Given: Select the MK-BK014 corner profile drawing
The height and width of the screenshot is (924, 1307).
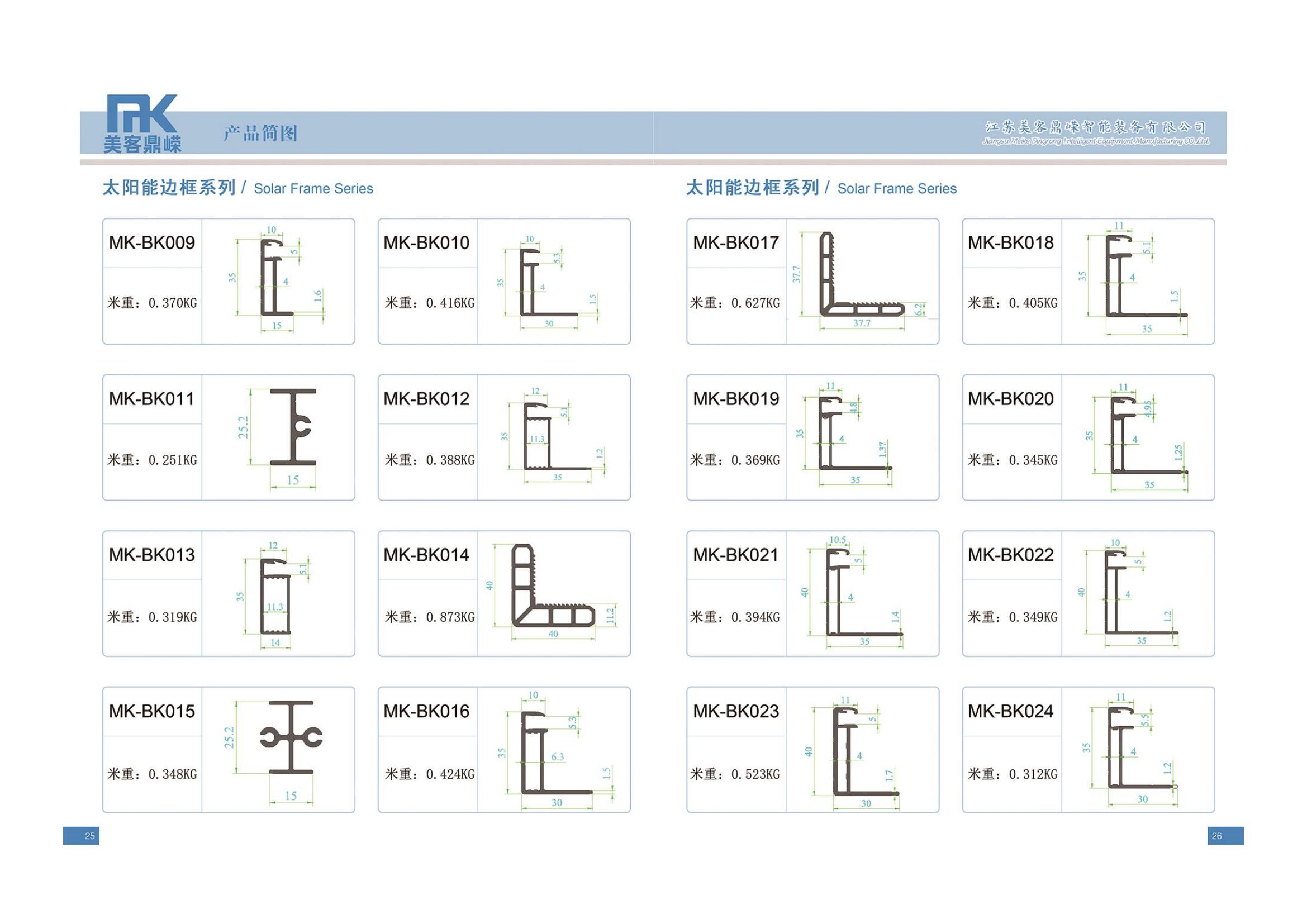Looking at the screenshot, I should pyautogui.click(x=551, y=592).
